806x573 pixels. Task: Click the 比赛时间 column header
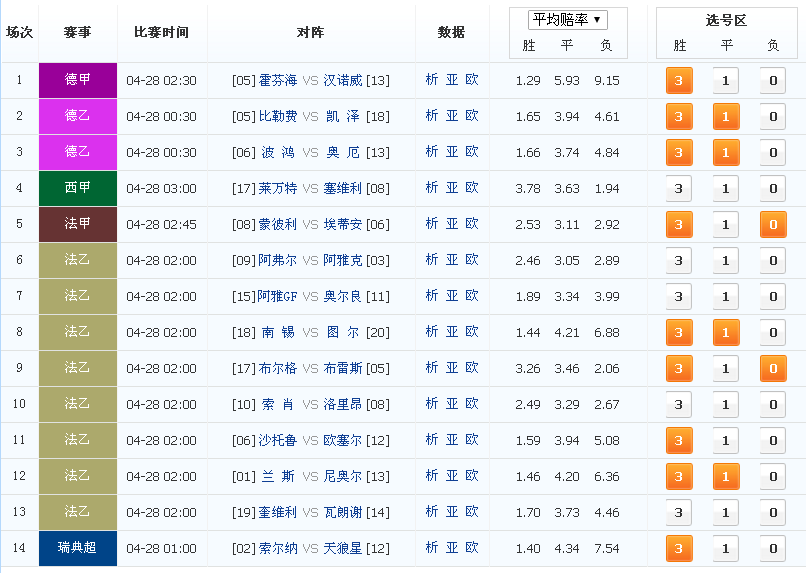coord(161,32)
